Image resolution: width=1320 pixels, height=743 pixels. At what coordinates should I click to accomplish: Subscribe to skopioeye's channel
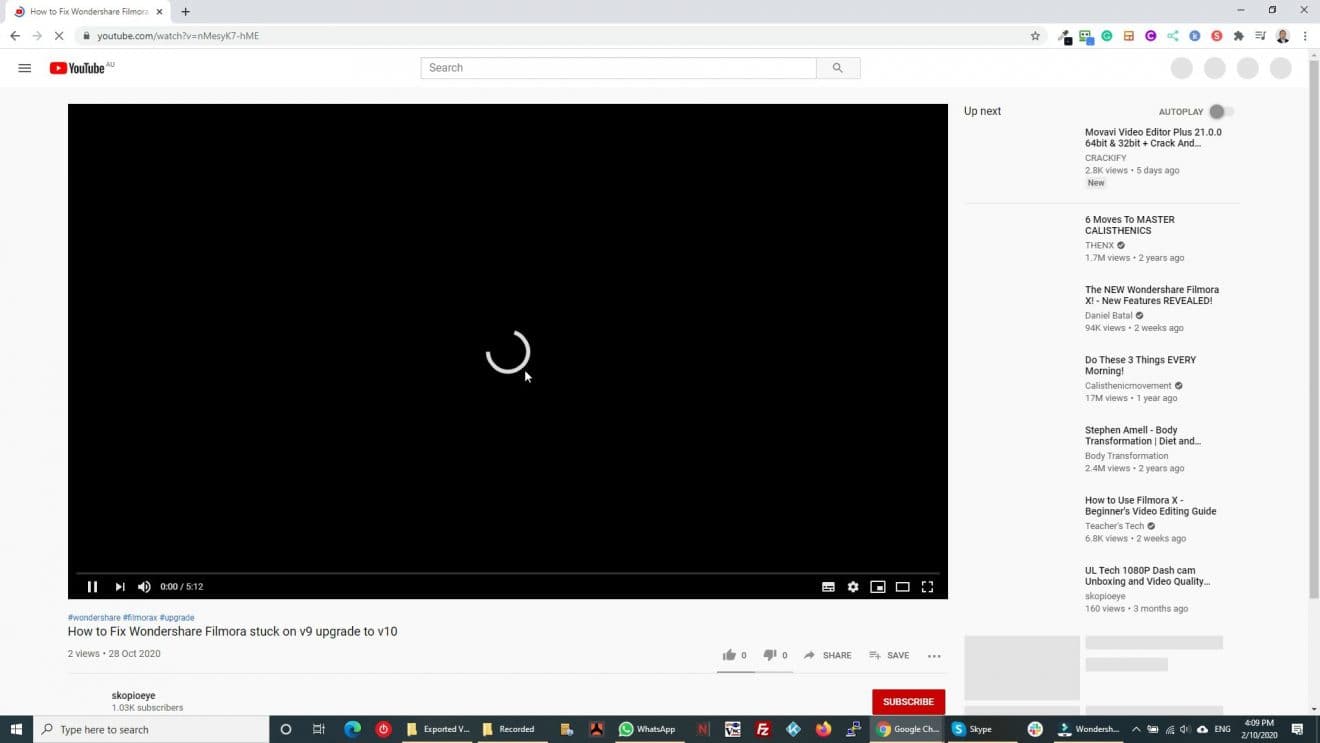[x=907, y=701]
